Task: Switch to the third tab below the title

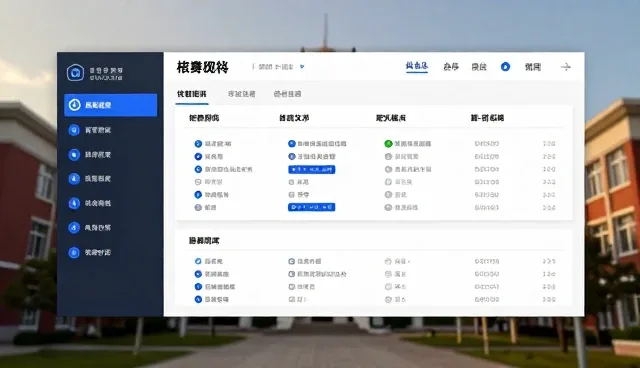Action: pos(287,94)
